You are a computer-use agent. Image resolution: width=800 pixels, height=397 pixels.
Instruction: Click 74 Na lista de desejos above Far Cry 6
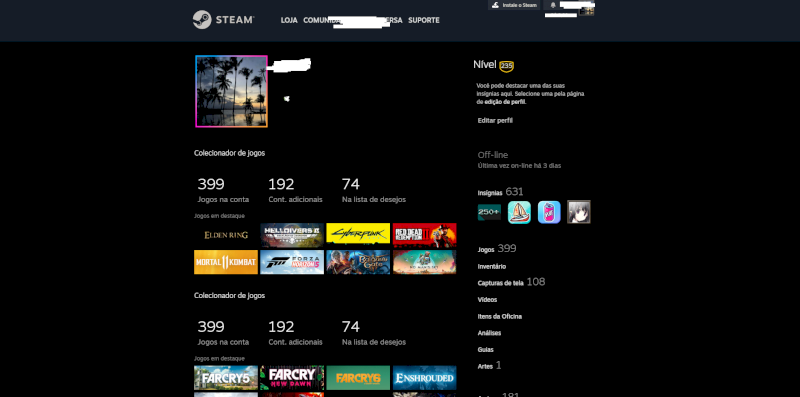(x=373, y=333)
